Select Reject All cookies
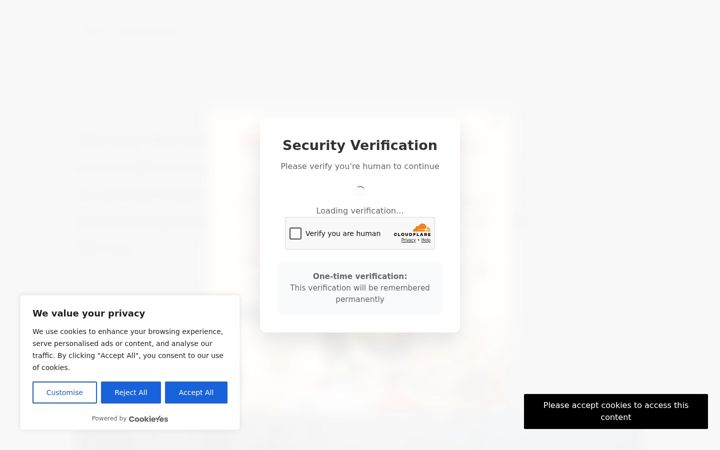The width and height of the screenshot is (720, 450). click(131, 393)
